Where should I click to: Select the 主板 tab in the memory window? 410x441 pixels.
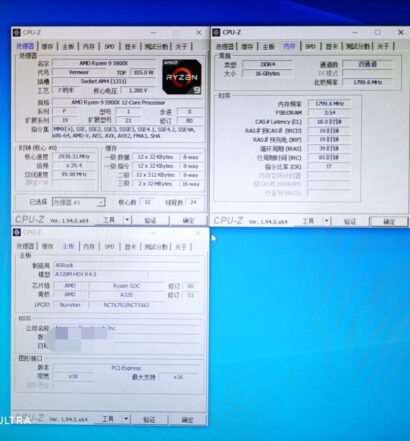point(268,47)
